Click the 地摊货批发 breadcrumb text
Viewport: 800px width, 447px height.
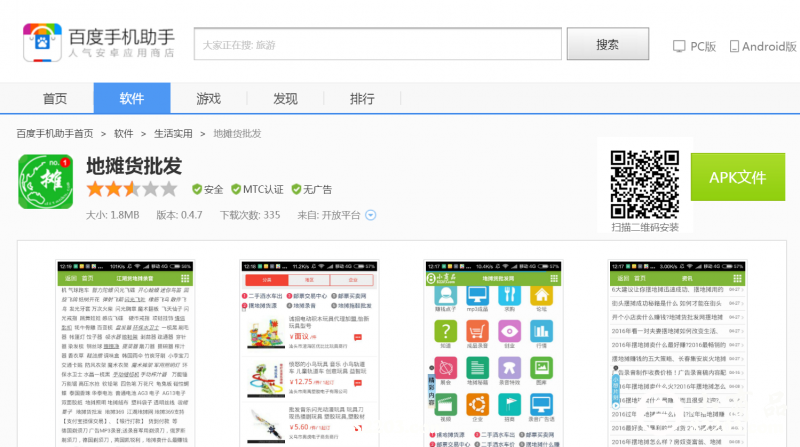click(237, 134)
